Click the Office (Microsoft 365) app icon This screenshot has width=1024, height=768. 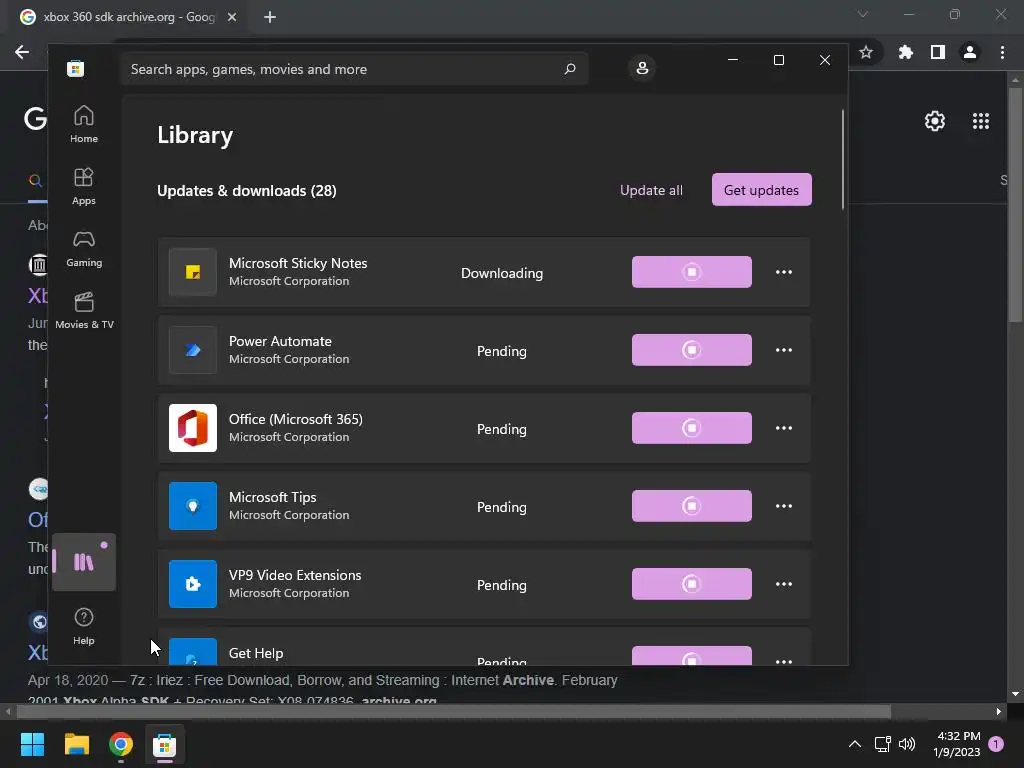click(193, 428)
